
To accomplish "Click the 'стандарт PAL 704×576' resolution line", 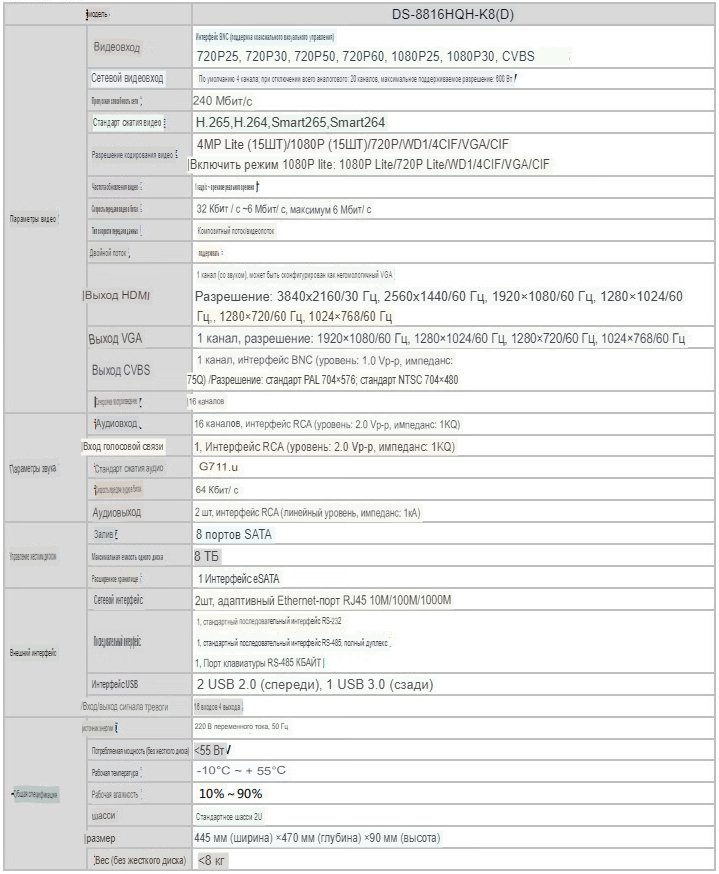I will point(323,380).
